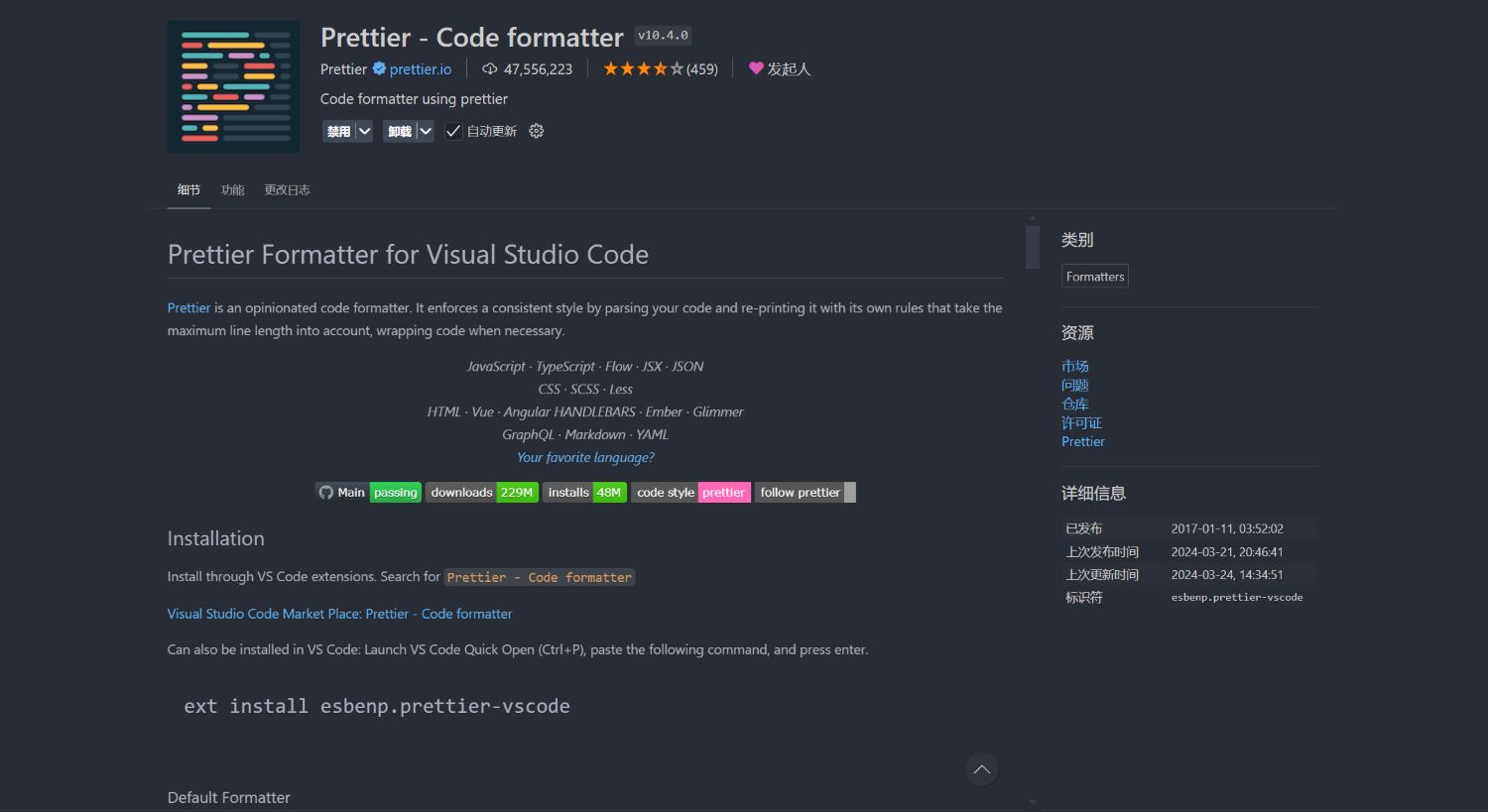Click the Formatters category tag
This screenshot has width=1488, height=812.
point(1095,277)
